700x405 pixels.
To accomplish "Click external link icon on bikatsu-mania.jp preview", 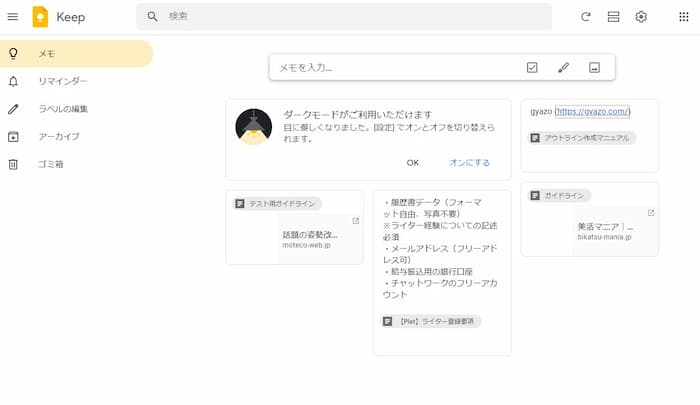I will [x=651, y=213].
